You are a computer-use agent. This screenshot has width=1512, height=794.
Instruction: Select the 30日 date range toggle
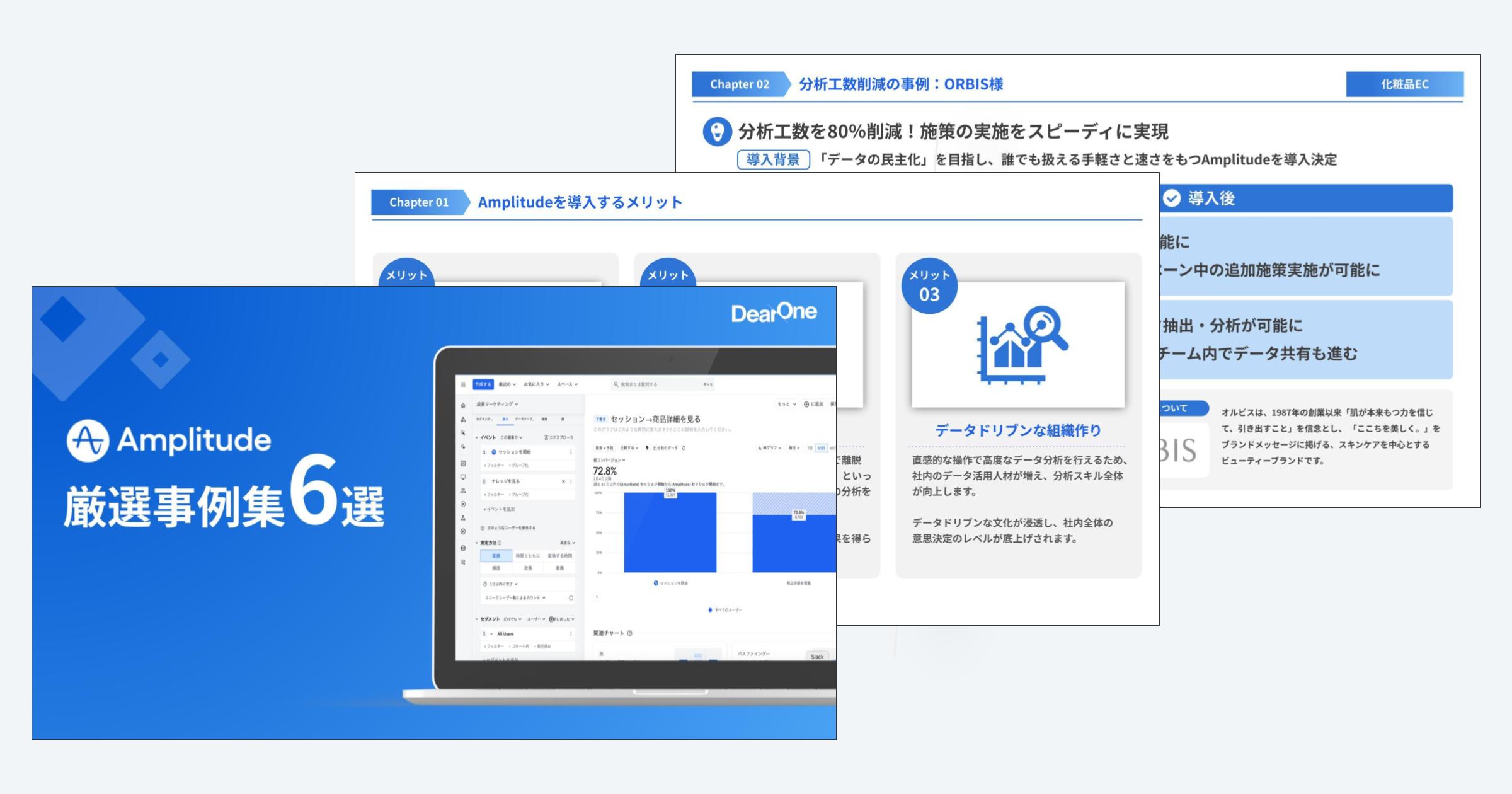tap(821, 448)
